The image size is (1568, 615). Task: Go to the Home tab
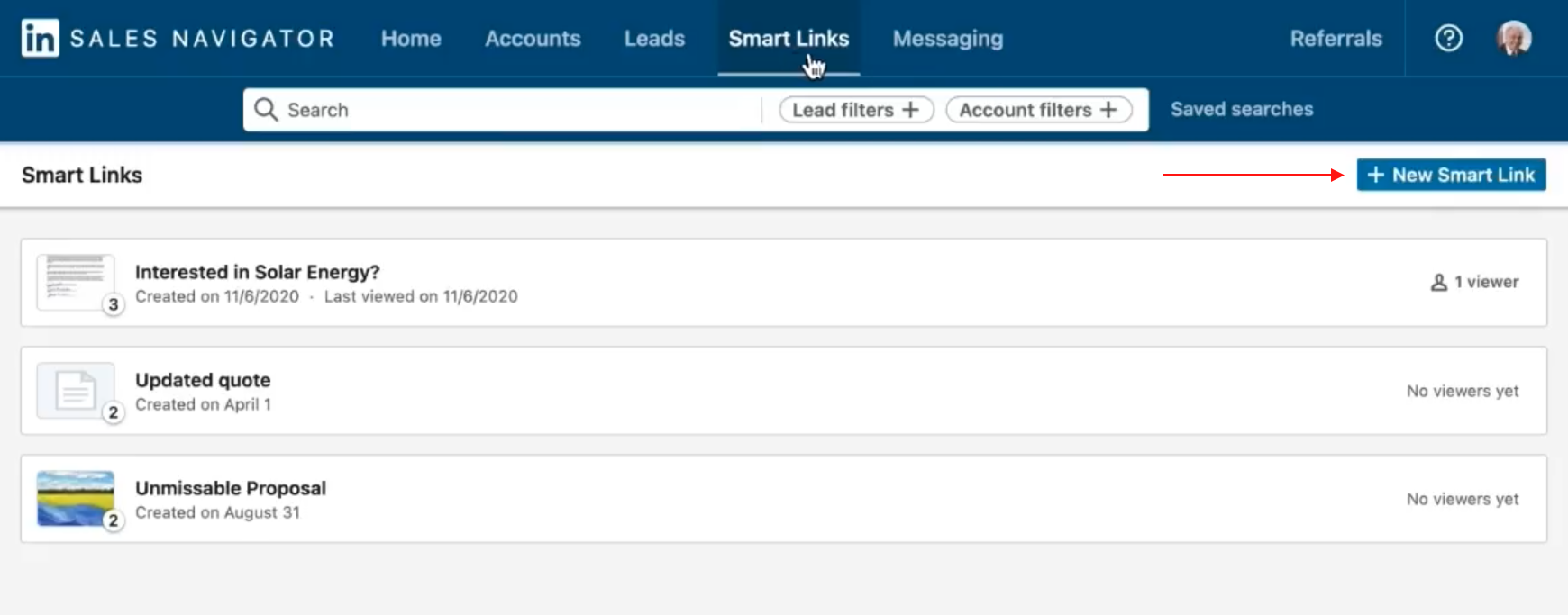(411, 39)
